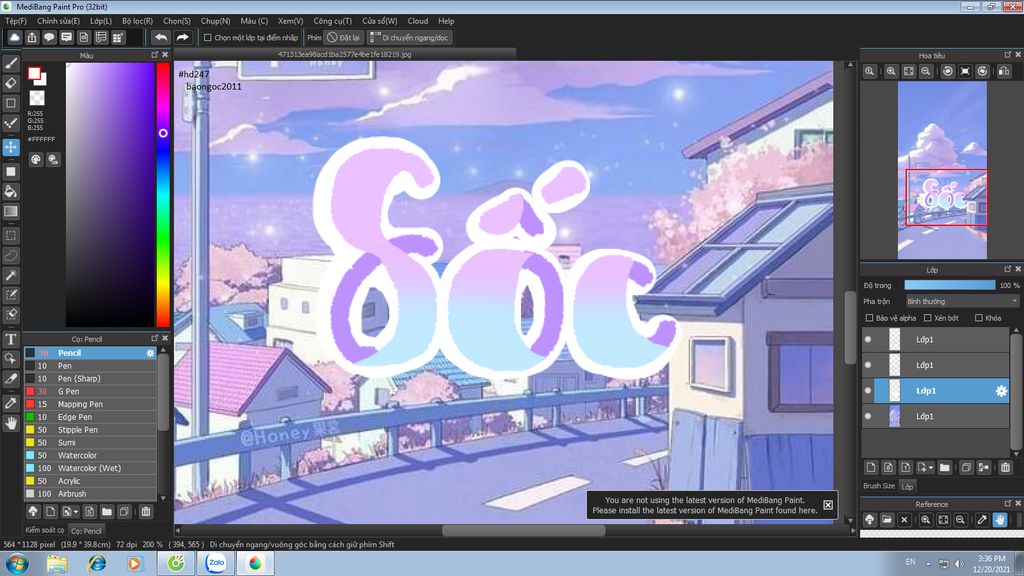Open file folder icon in Reference panel
Viewport: 1024px width, 576px height.
[x=886, y=520]
